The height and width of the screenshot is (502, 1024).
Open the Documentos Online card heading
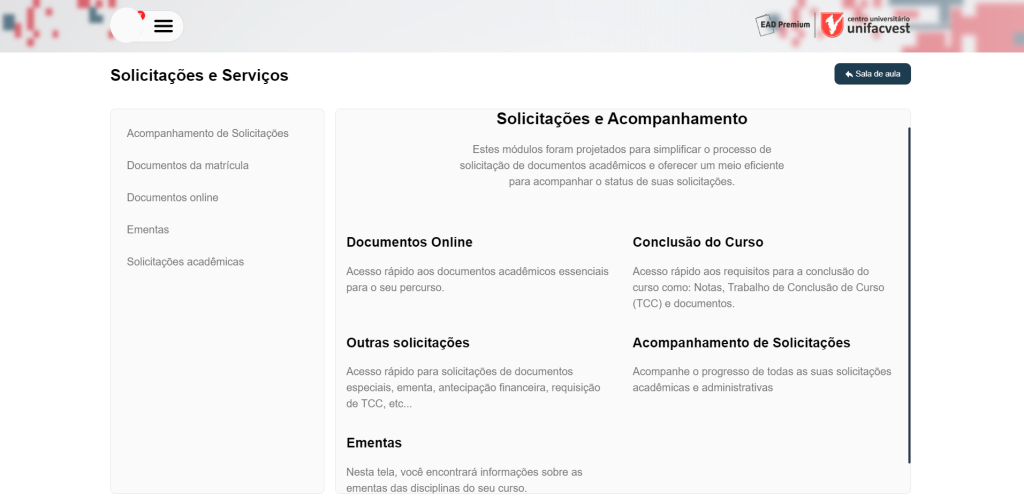click(409, 242)
